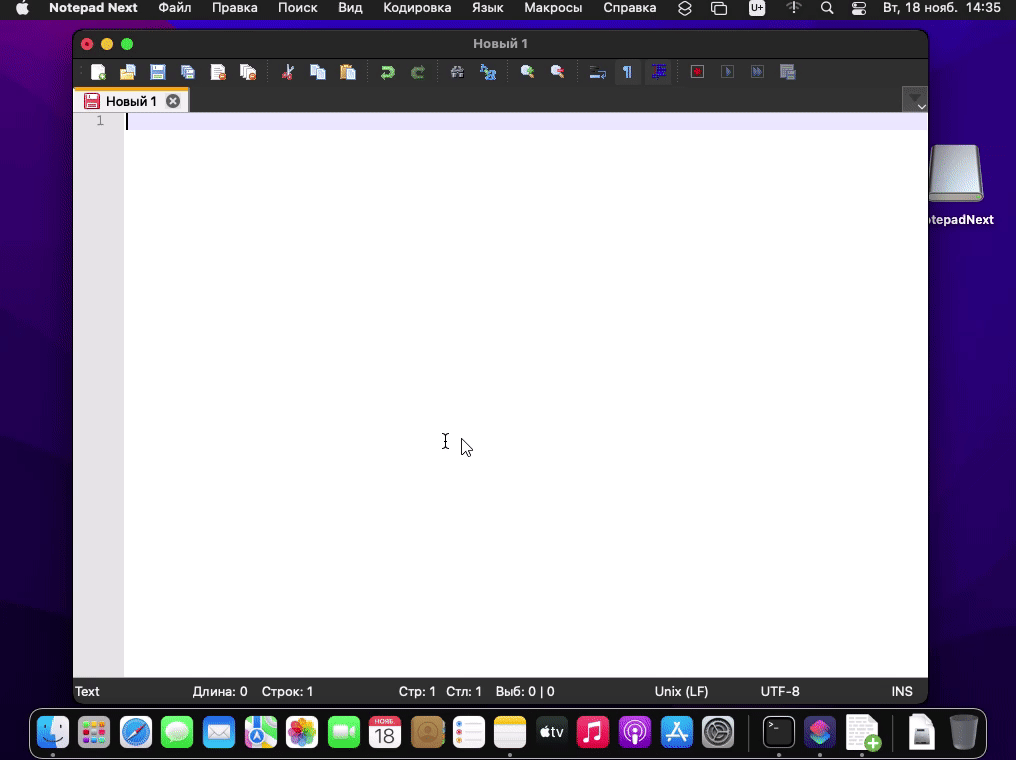Screen dimensions: 1016x760
Task: Open the Unix (LF) line ending selector
Action: (x=681, y=691)
